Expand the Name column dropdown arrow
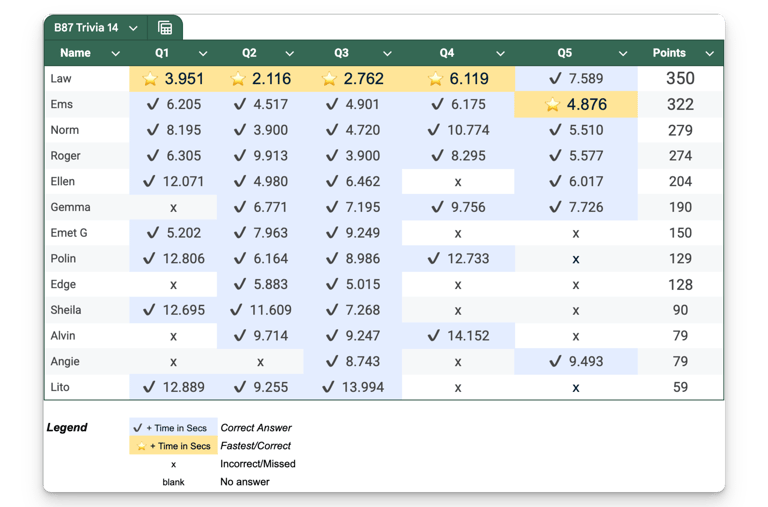Viewport: 768px width, 507px height. [x=115, y=54]
